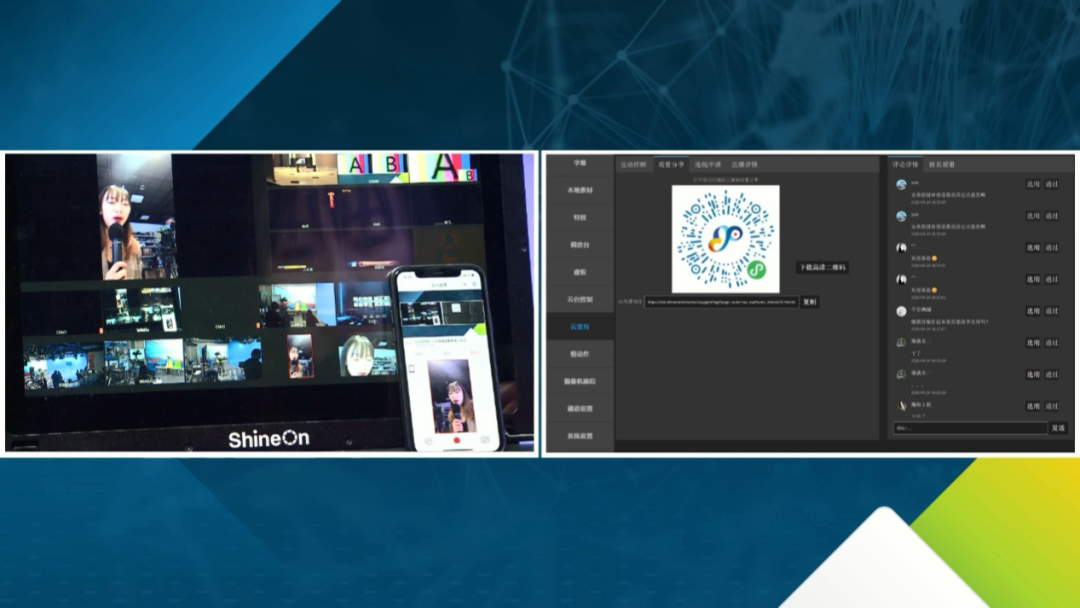Open 通道设置 in the sidebar
This screenshot has width=1080, height=608.
[580, 409]
